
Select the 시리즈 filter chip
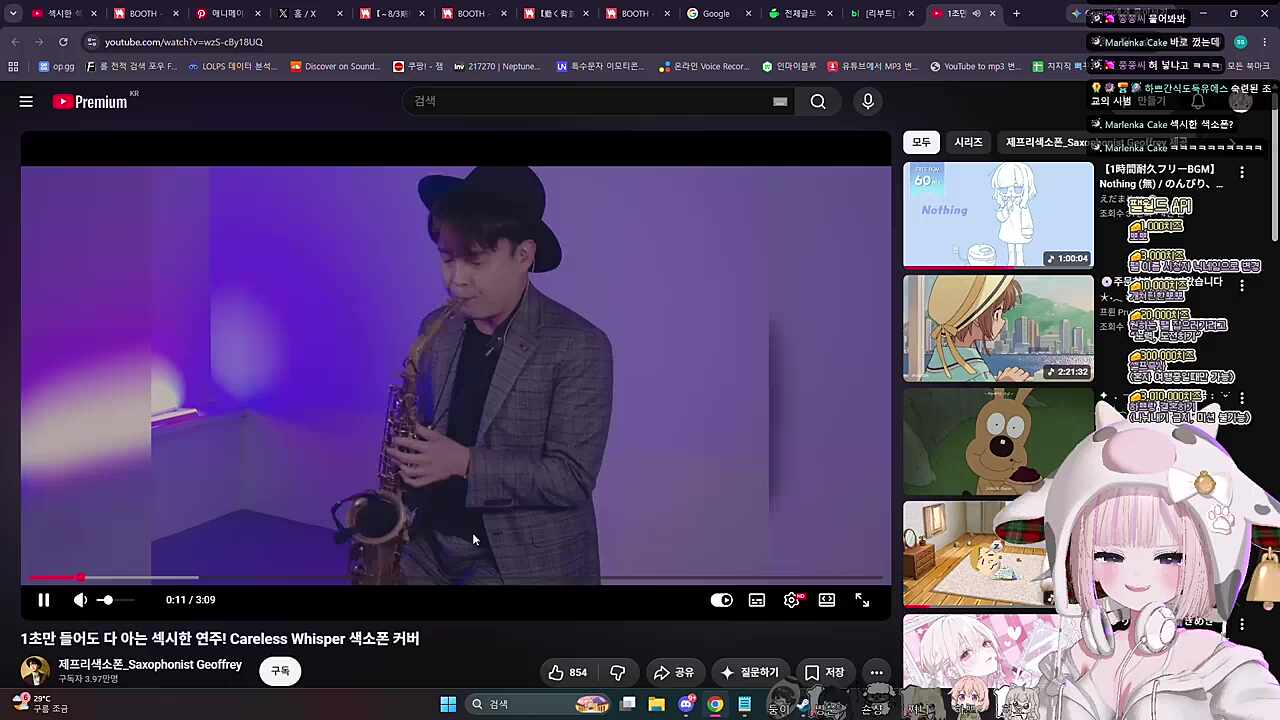968,142
